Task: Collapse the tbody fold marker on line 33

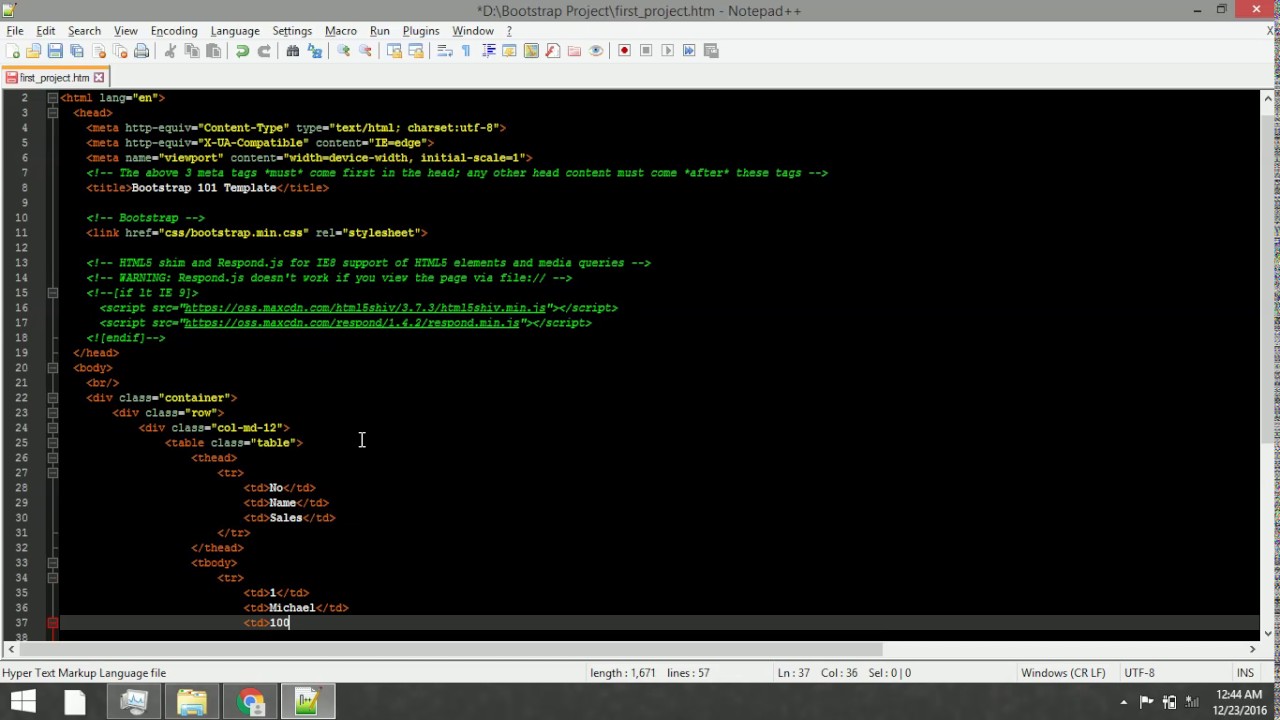Action: coord(53,563)
